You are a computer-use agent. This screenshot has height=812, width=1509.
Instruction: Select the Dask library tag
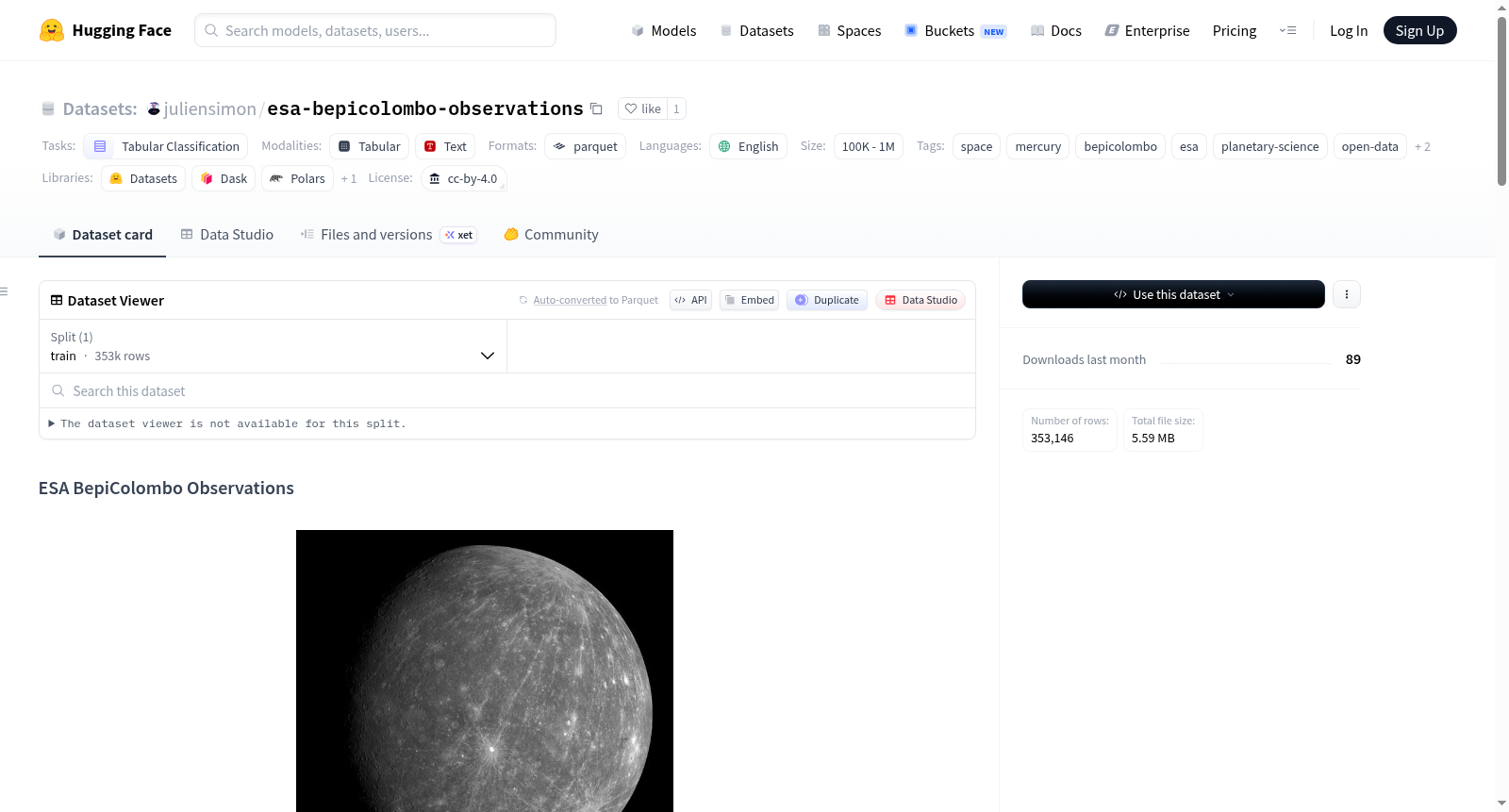tap(224, 178)
